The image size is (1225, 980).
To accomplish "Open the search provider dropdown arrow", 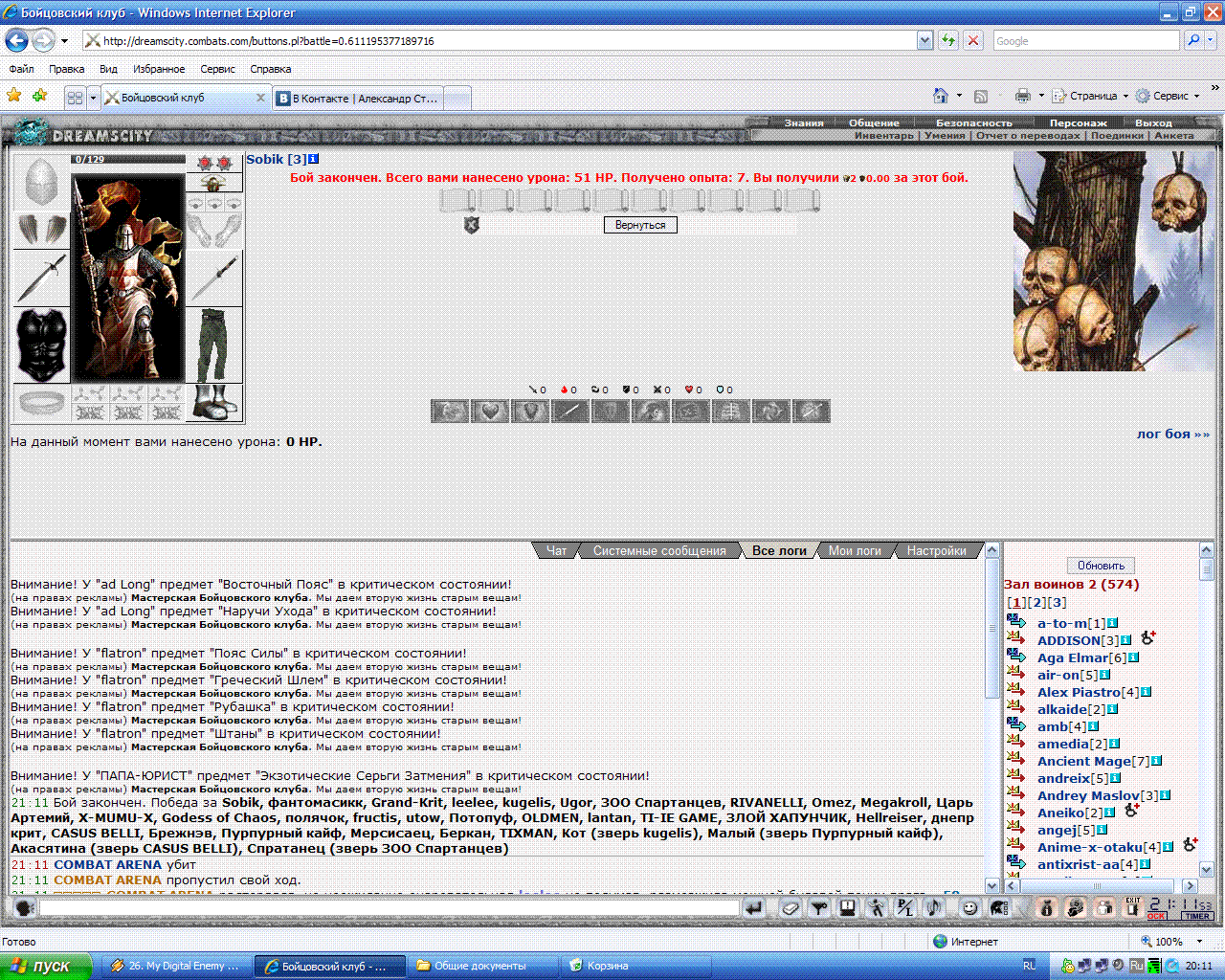I will pyautogui.click(x=1211, y=40).
